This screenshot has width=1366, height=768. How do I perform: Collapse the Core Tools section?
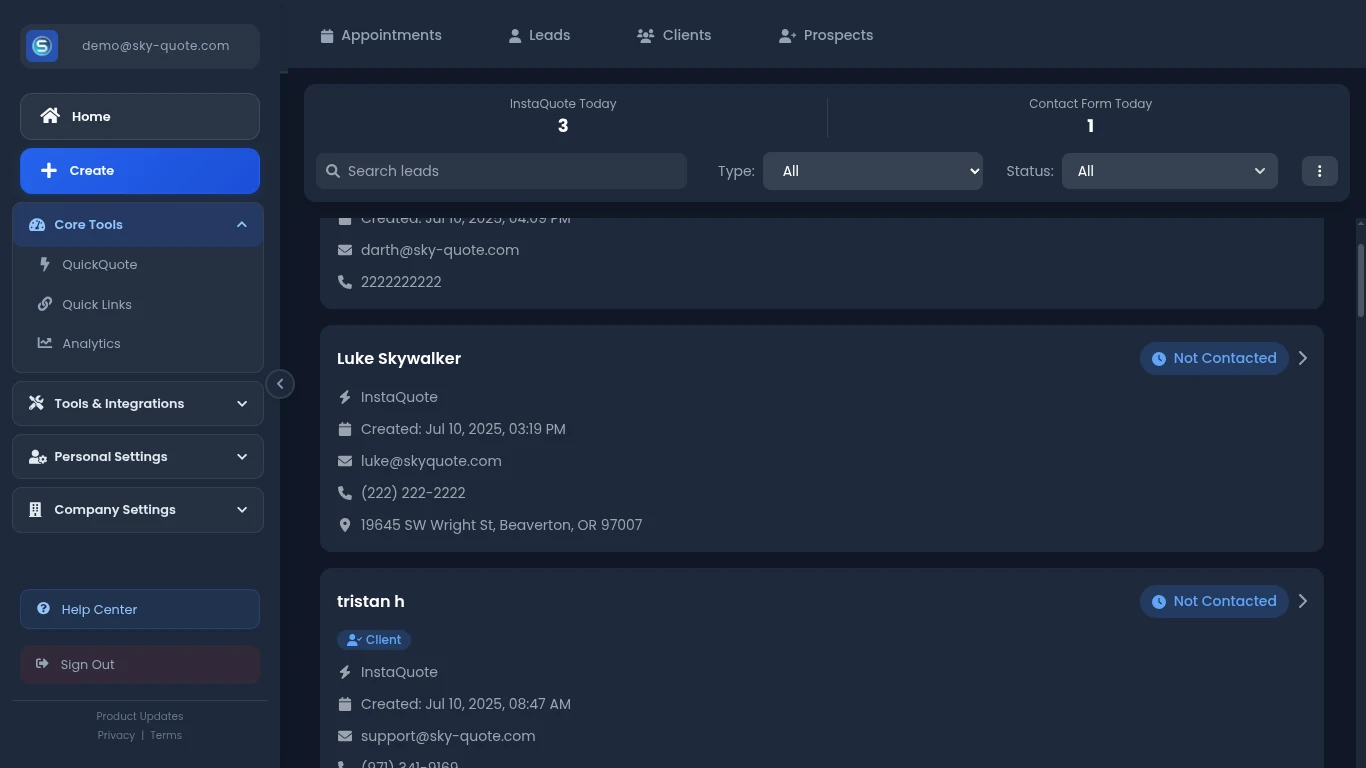[241, 224]
